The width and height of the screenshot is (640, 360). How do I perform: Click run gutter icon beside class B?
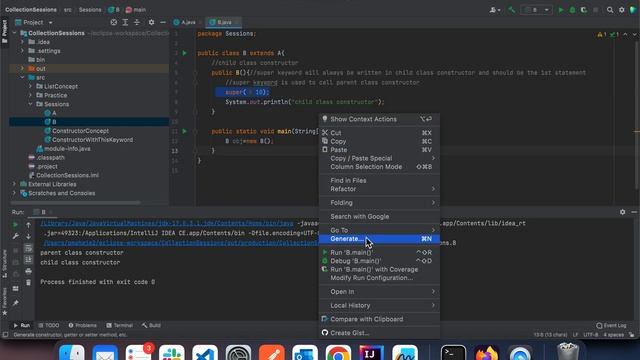[x=184, y=53]
